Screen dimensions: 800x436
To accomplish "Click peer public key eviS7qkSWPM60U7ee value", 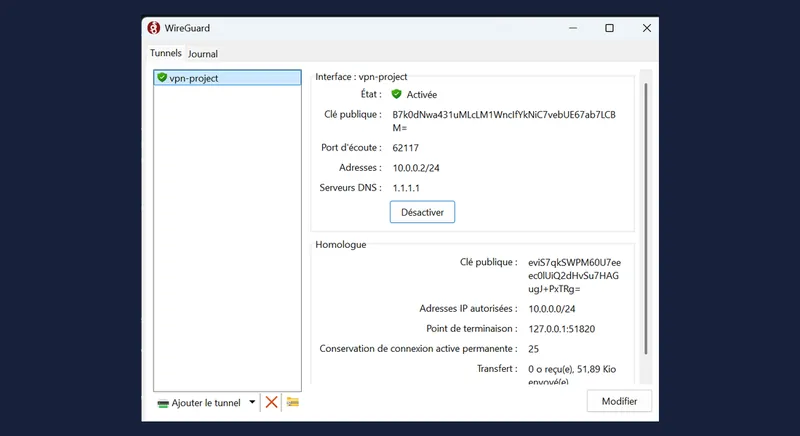I will point(574,276).
